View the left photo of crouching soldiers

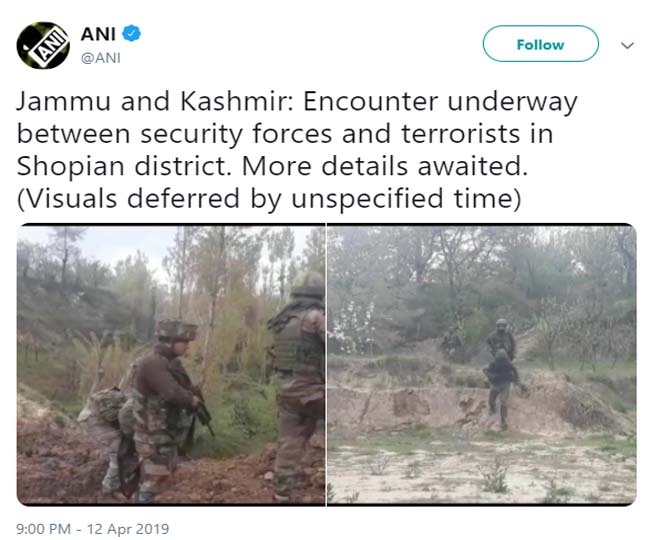click(171, 365)
